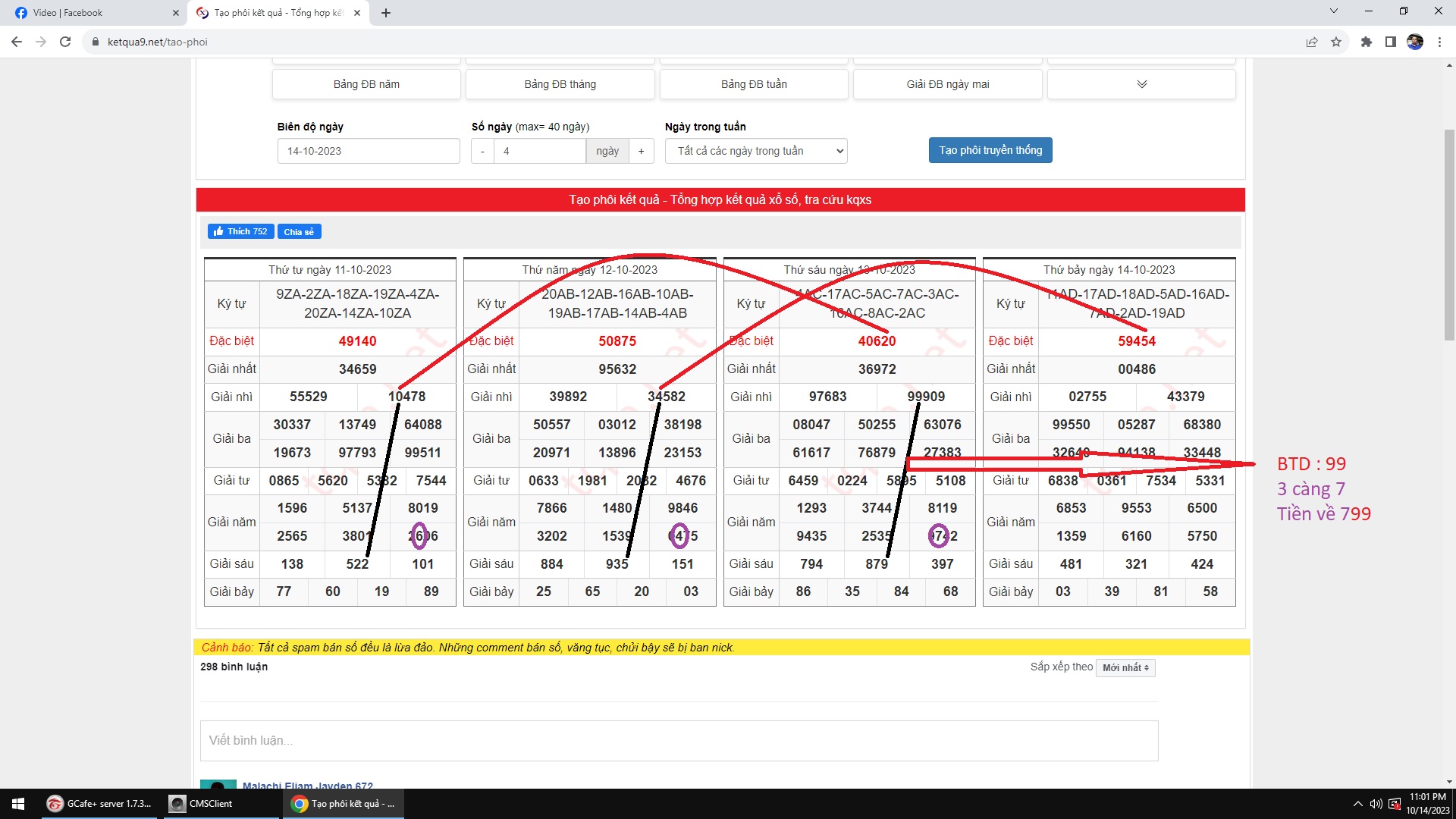Toggle the browser side panel icon
Screen dimensions: 1456x819
pyautogui.click(x=1390, y=42)
